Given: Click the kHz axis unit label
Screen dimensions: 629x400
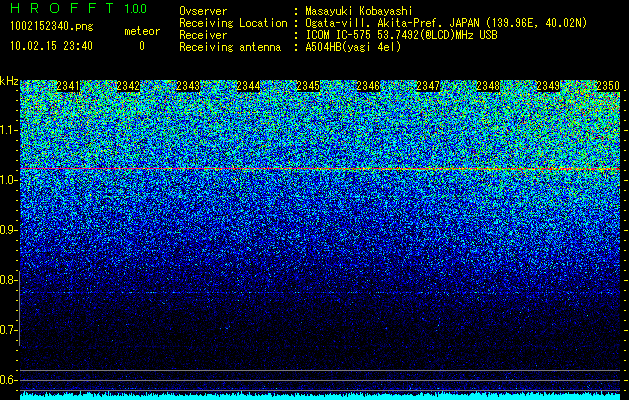Looking at the screenshot, I should [9, 81].
